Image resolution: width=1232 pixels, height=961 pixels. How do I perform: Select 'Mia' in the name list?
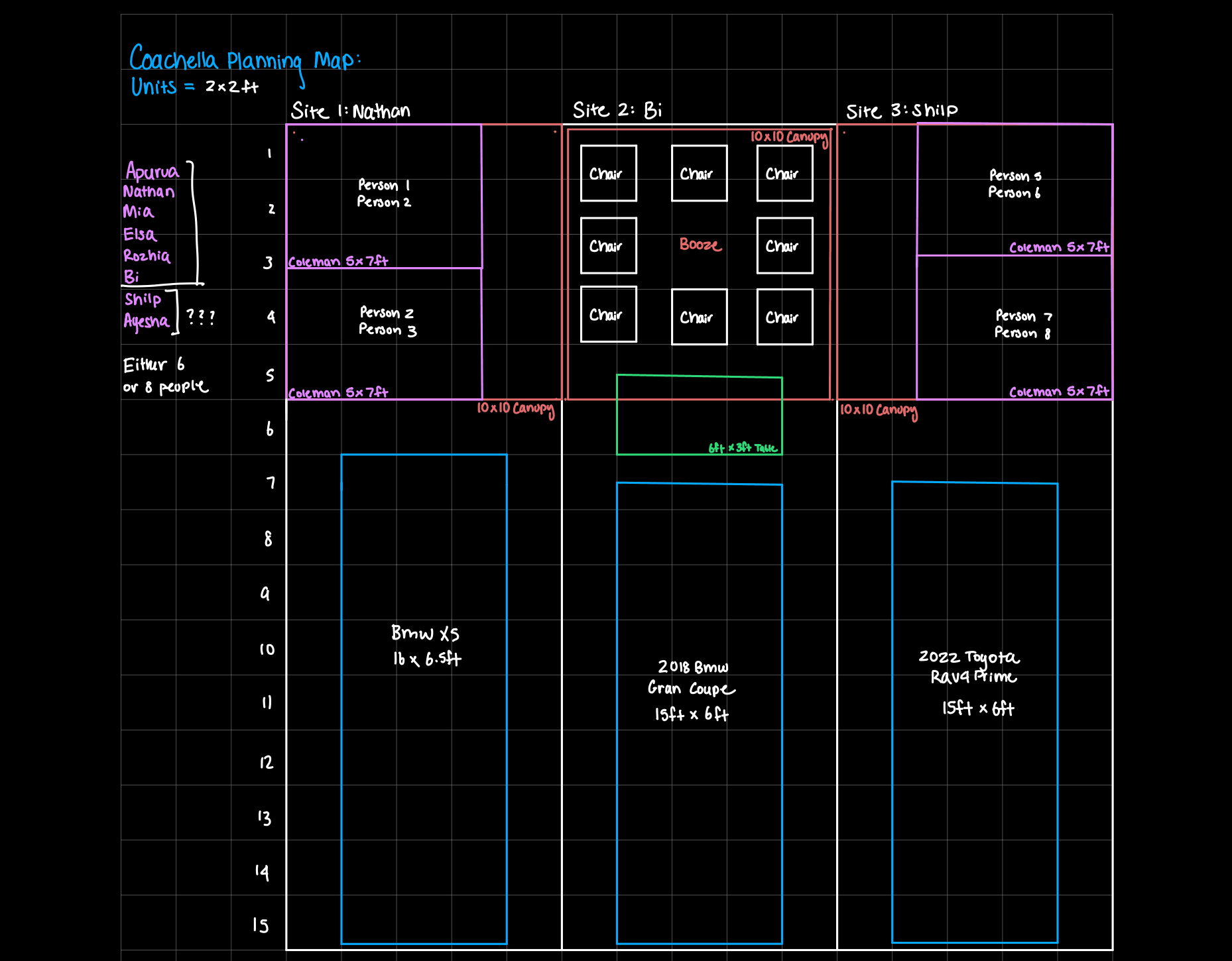tap(138, 211)
